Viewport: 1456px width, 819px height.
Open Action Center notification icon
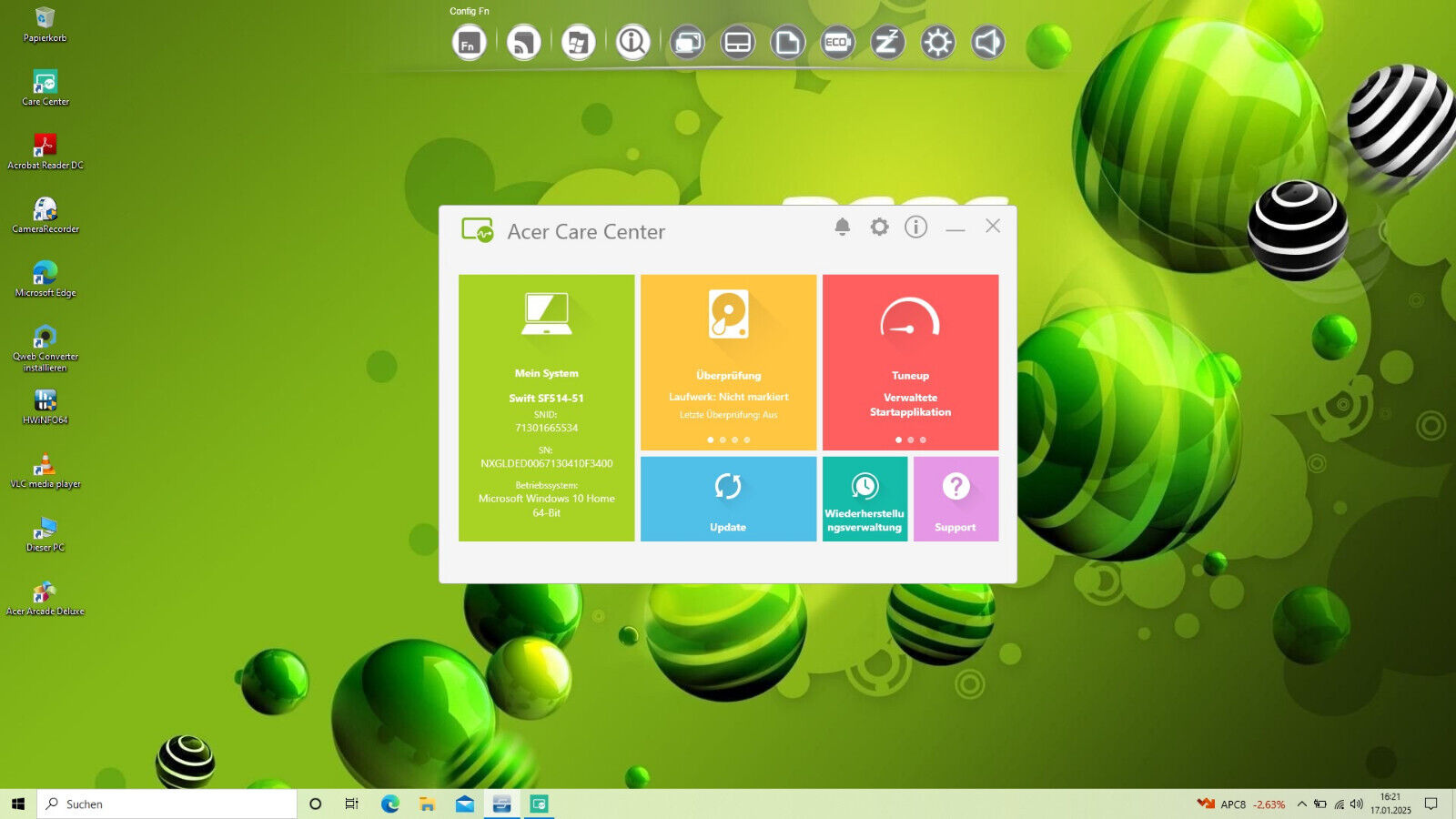point(1431,804)
